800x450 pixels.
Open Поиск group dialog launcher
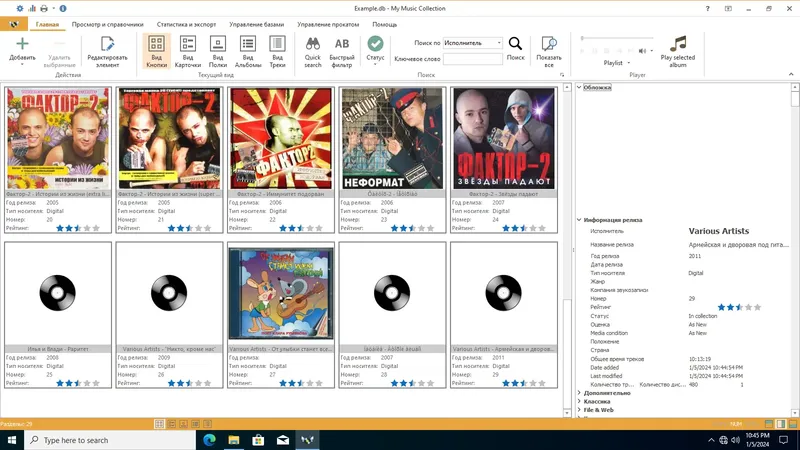point(562,75)
